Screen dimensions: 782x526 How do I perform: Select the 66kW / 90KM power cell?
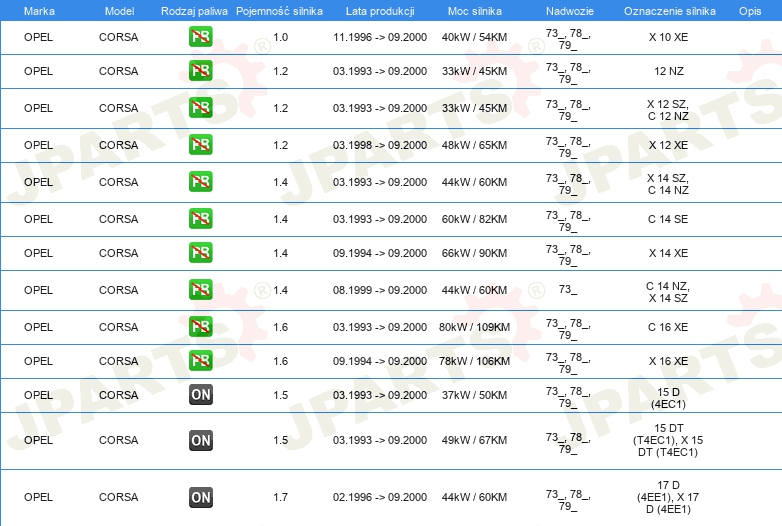[474, 253]
